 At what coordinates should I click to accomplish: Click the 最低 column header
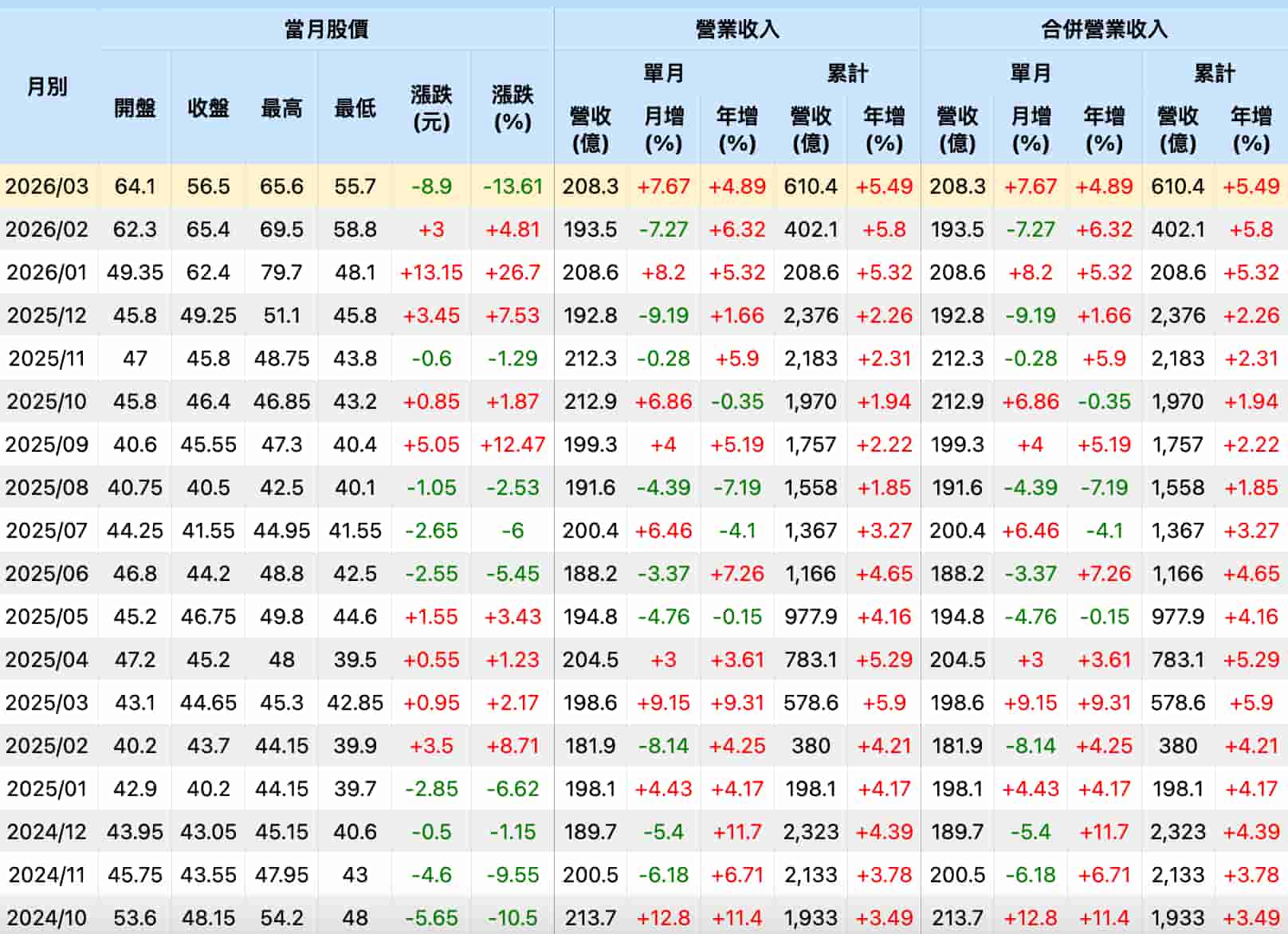355,108
